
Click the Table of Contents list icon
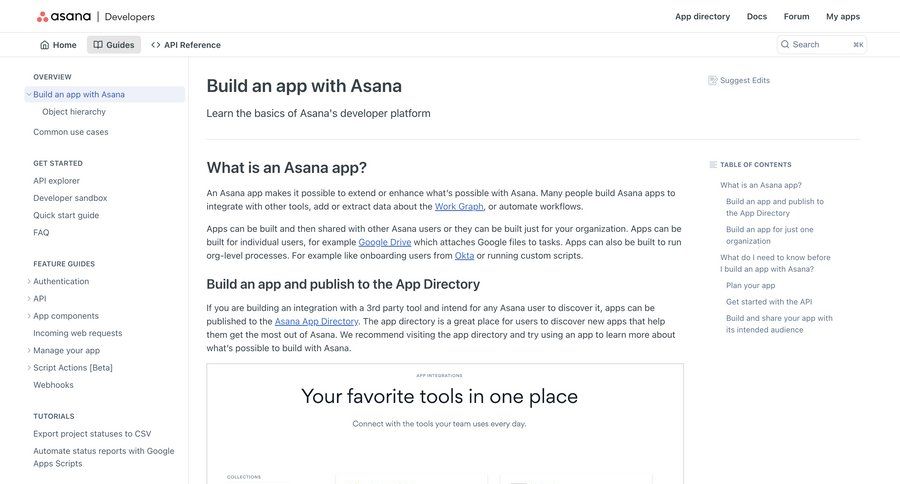(x=713, y=165)
